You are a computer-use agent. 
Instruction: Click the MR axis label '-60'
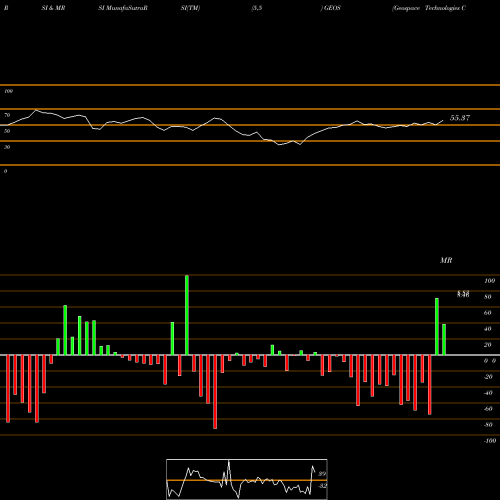click(x=488, y=409)
